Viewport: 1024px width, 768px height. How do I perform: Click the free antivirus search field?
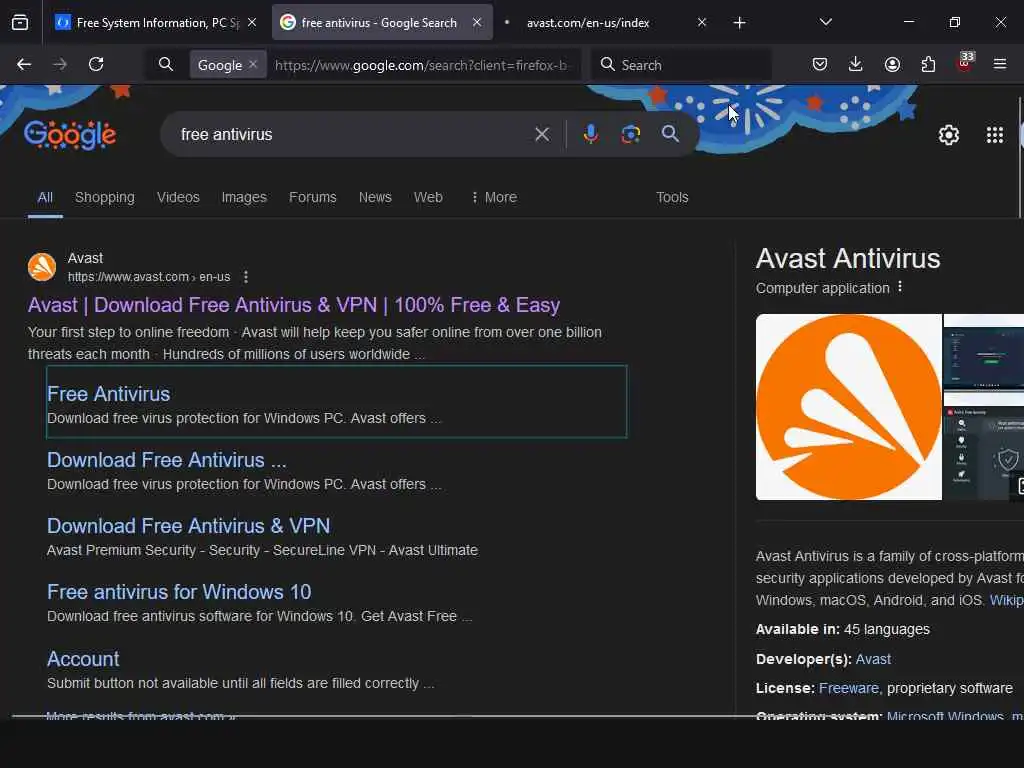coord(353,135)
